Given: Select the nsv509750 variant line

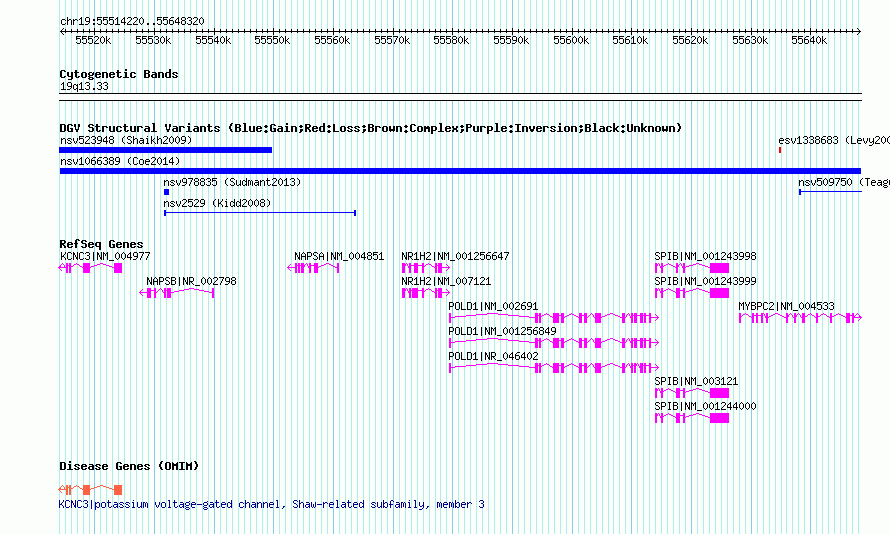Looking at the screenshot, I should (x=830, y=192).
